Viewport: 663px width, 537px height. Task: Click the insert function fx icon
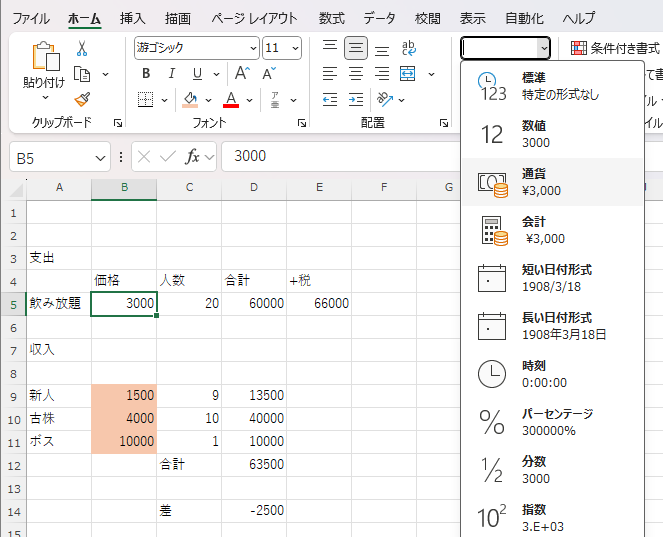pos(194,156)
